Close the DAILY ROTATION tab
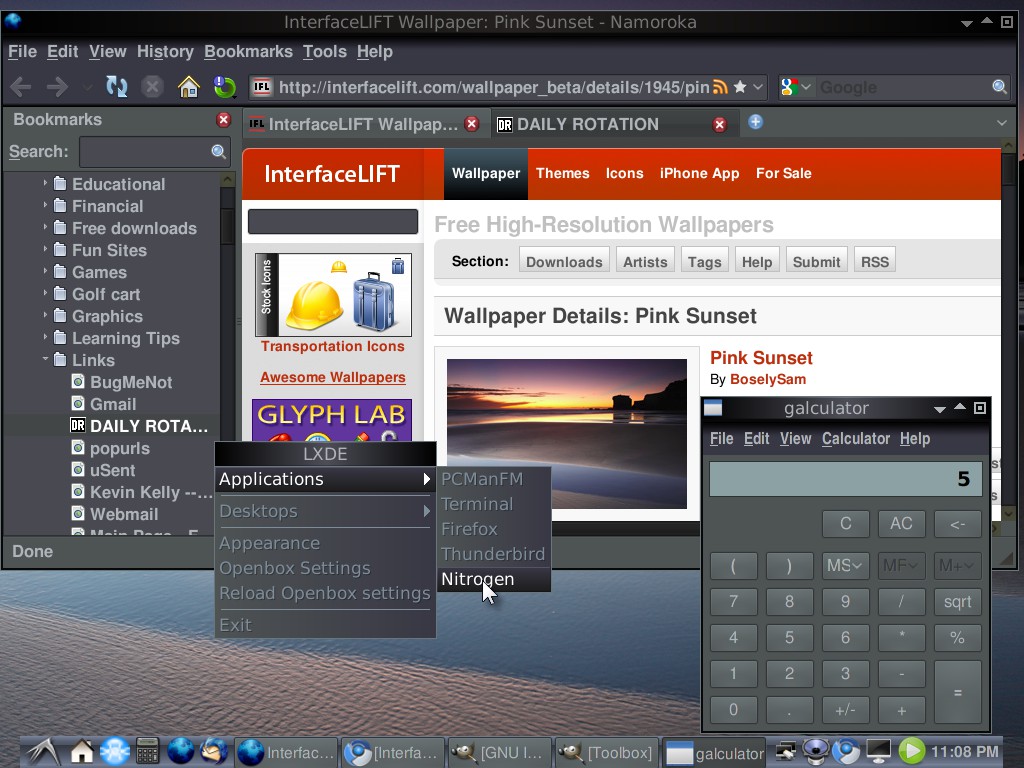This screenshot has width=1024, height=768. (x=720, y=125)
